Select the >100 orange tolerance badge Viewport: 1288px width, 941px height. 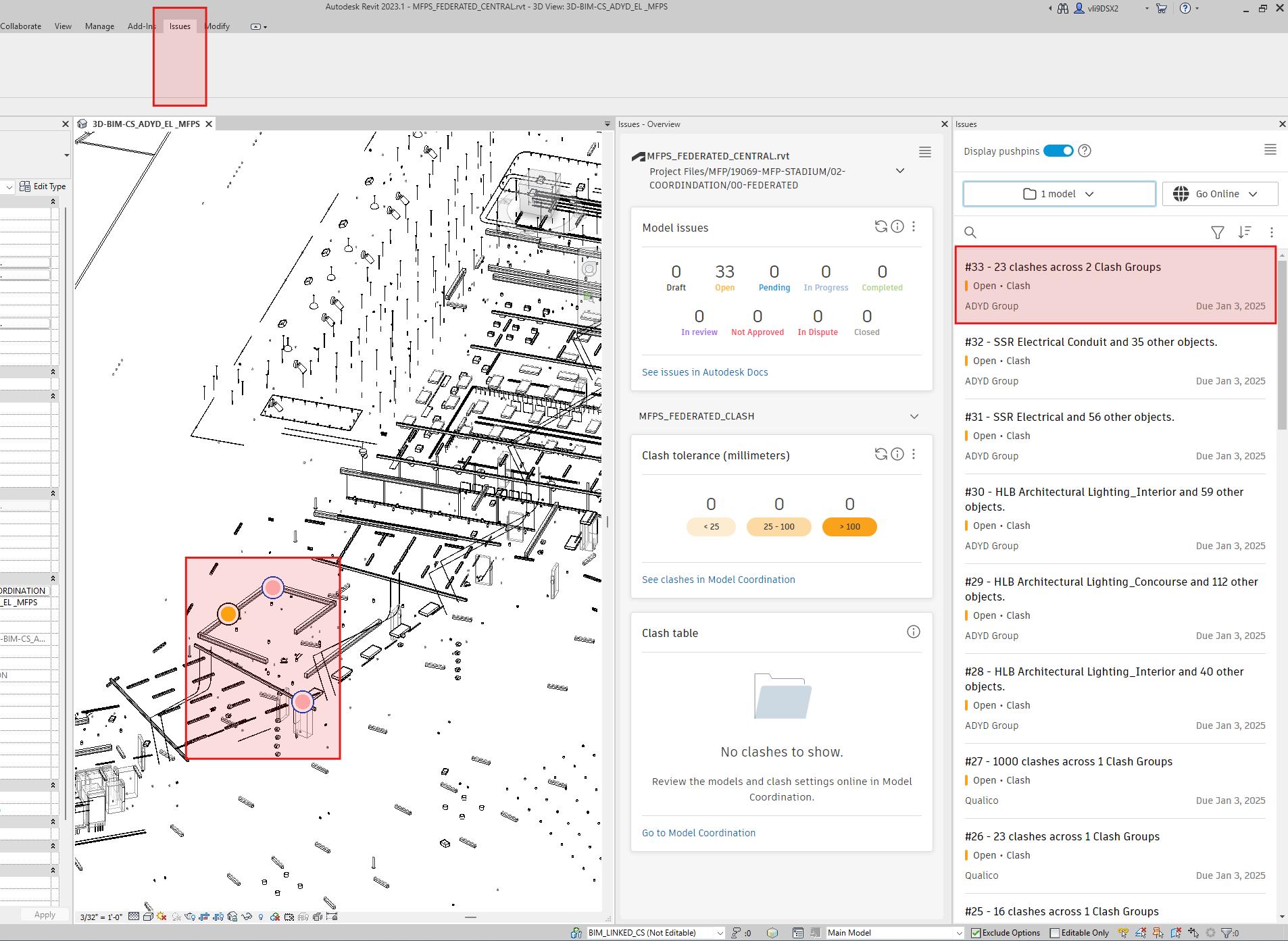(x=849, y=527)
